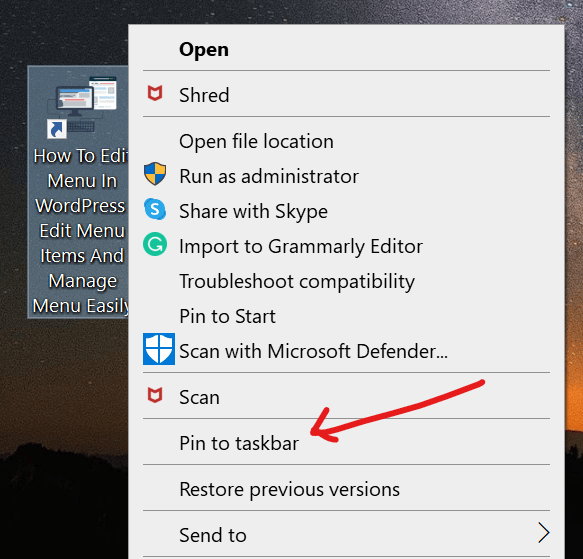Choose Pin to Start
This screenshot has height=559, width=583.
tap(346, 316)
